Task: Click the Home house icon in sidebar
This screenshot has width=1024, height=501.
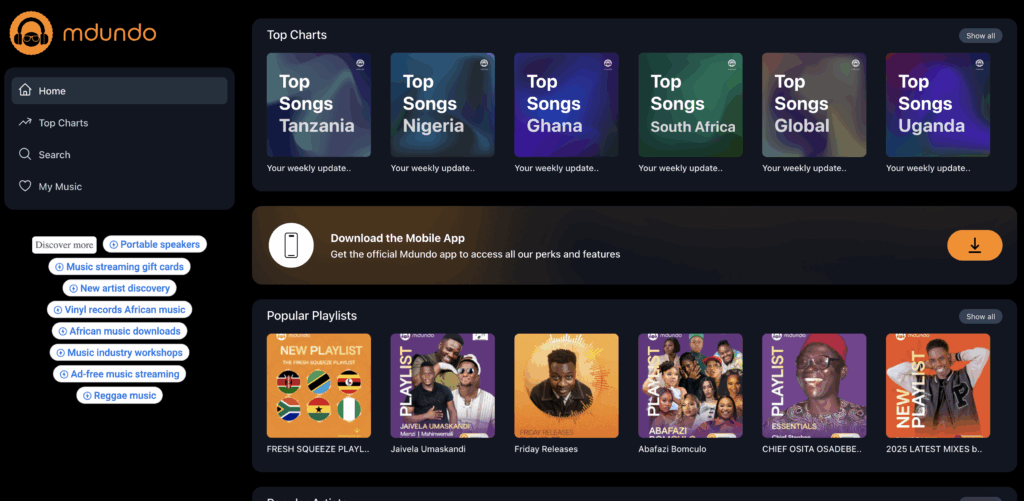Action: click(x=25, y=91)
